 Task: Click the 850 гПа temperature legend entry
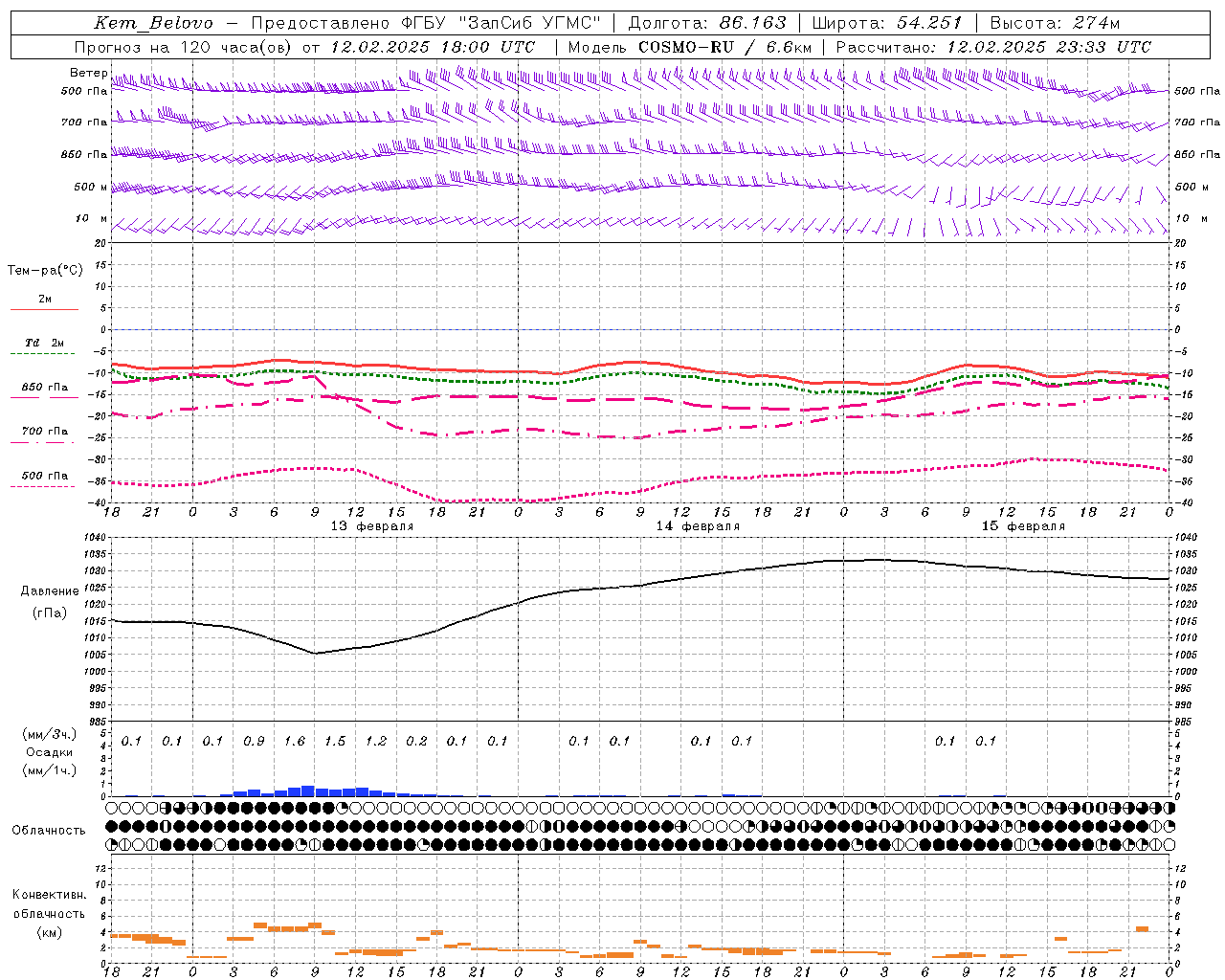click(45, 388)
